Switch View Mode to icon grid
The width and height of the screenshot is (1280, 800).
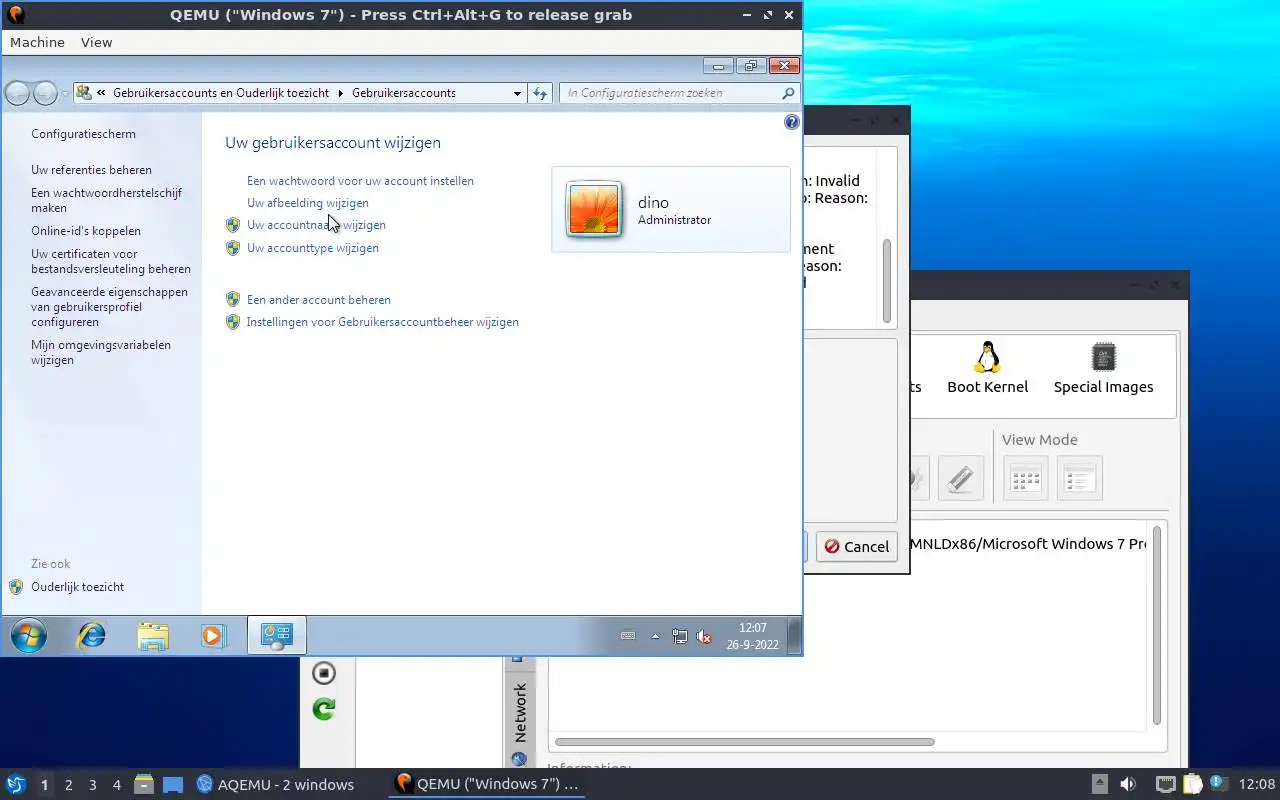click(x=1025, y=479)
